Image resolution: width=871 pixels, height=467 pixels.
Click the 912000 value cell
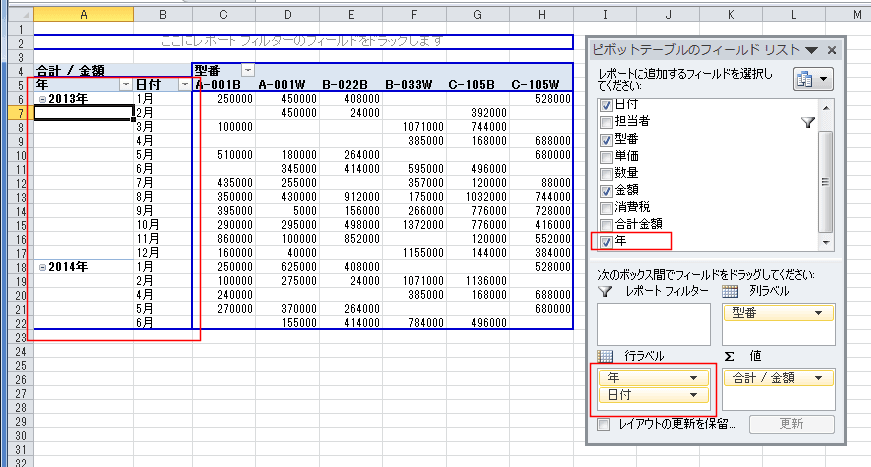click(x=351, y=197)
